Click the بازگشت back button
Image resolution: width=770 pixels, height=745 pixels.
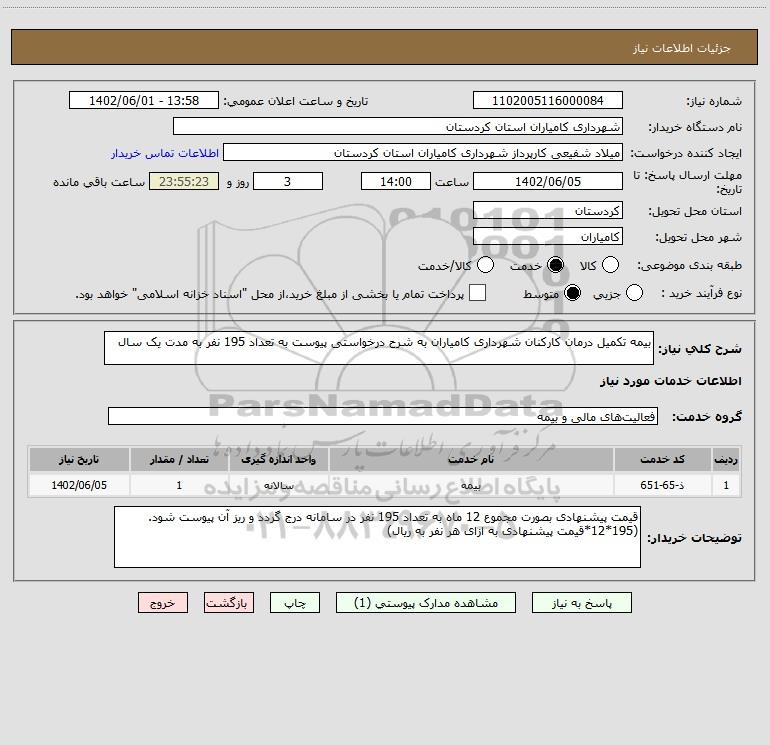pos(229,603)
